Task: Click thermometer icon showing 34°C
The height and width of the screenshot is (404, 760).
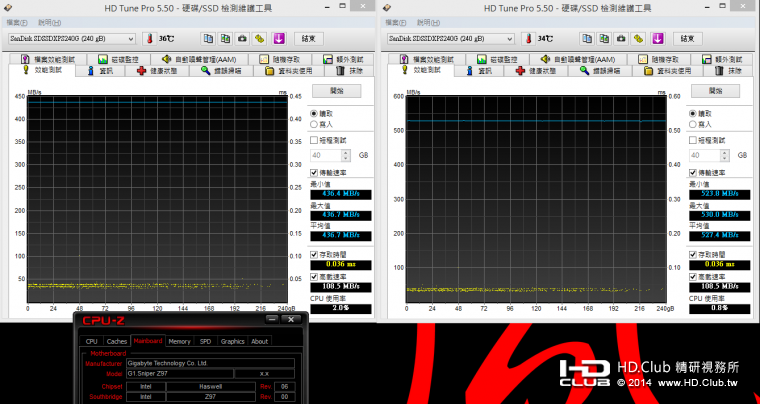Action: [x=529, y=39]
